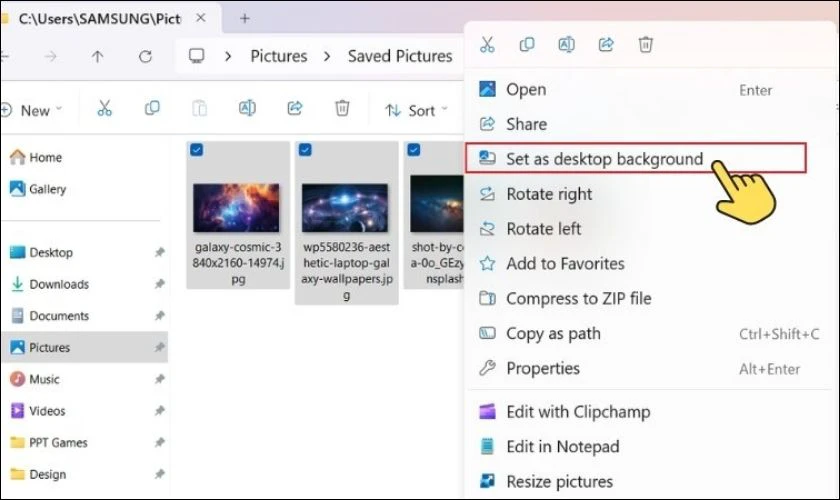Click the pin icon beside PPT Games
The height and width of the screenshot is (500, 840).
click(x=160, y=442)
